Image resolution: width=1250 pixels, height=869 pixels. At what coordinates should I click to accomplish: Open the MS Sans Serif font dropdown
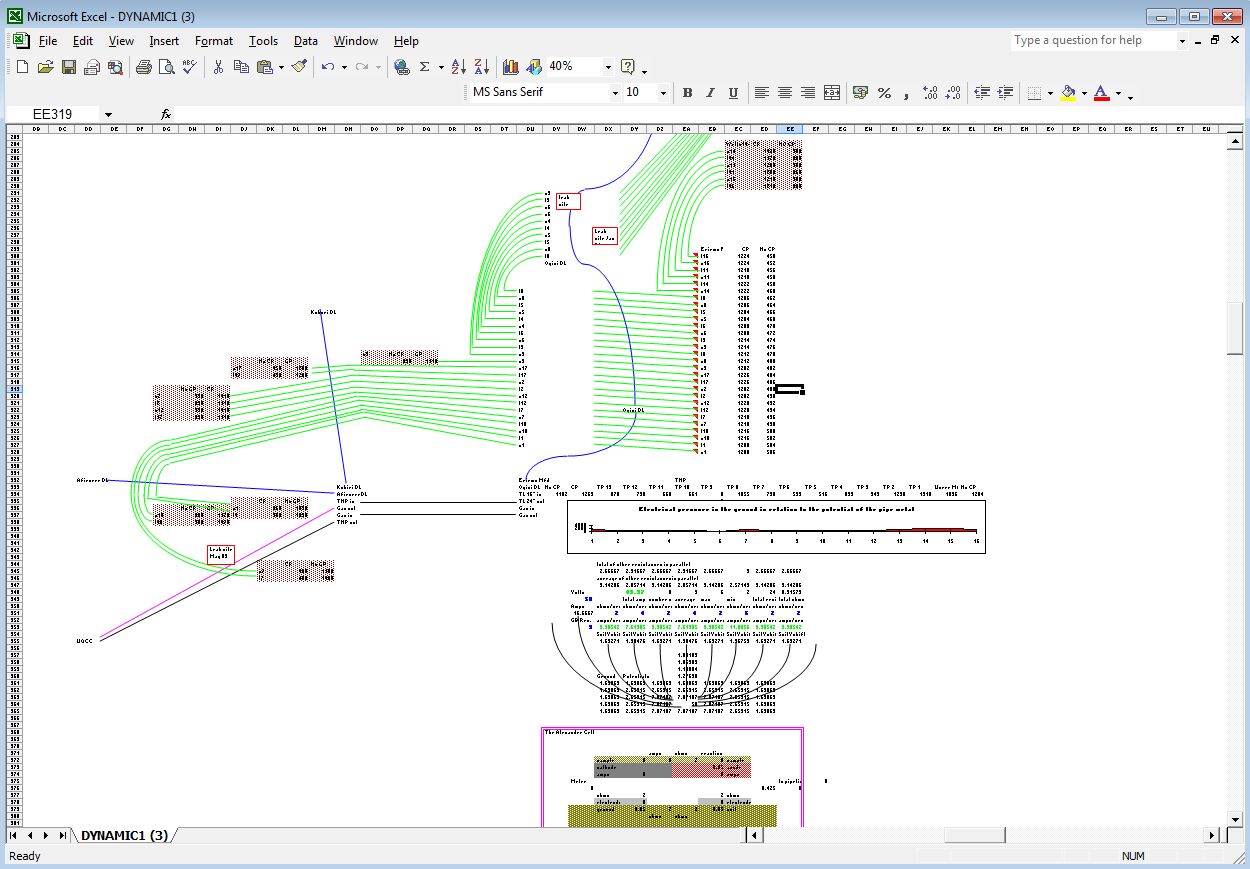pyautogui.click(x=615, y=93)
